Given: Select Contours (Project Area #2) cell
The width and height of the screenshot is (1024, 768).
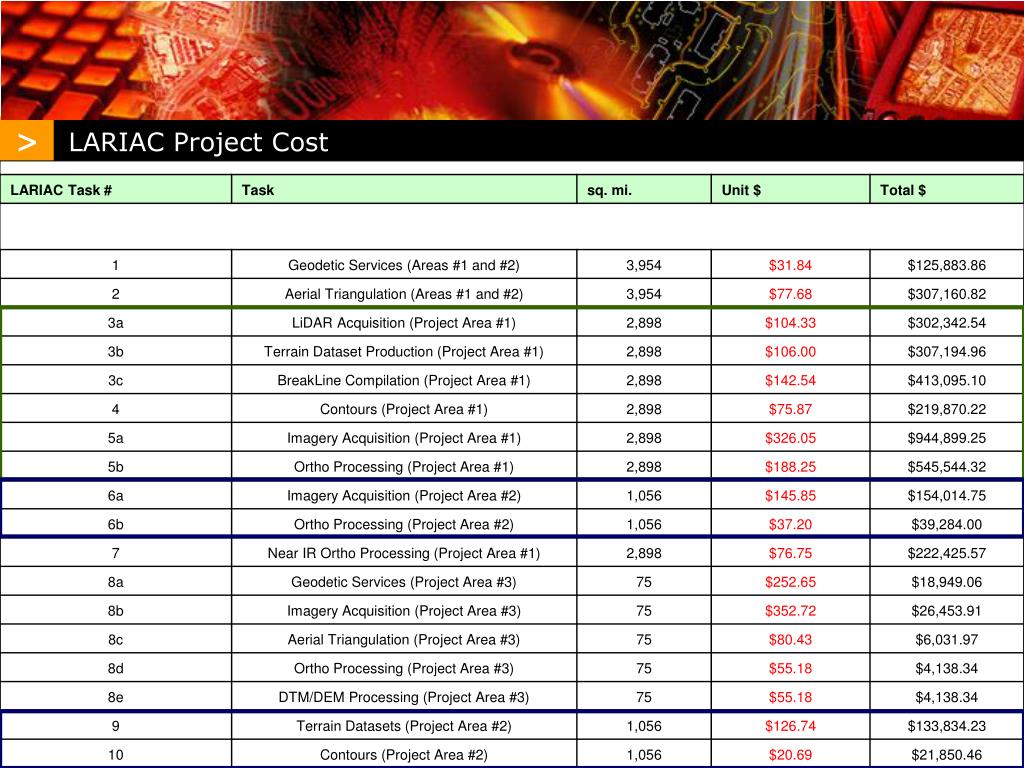Looking at the screenshot, I should pos(404,754).
